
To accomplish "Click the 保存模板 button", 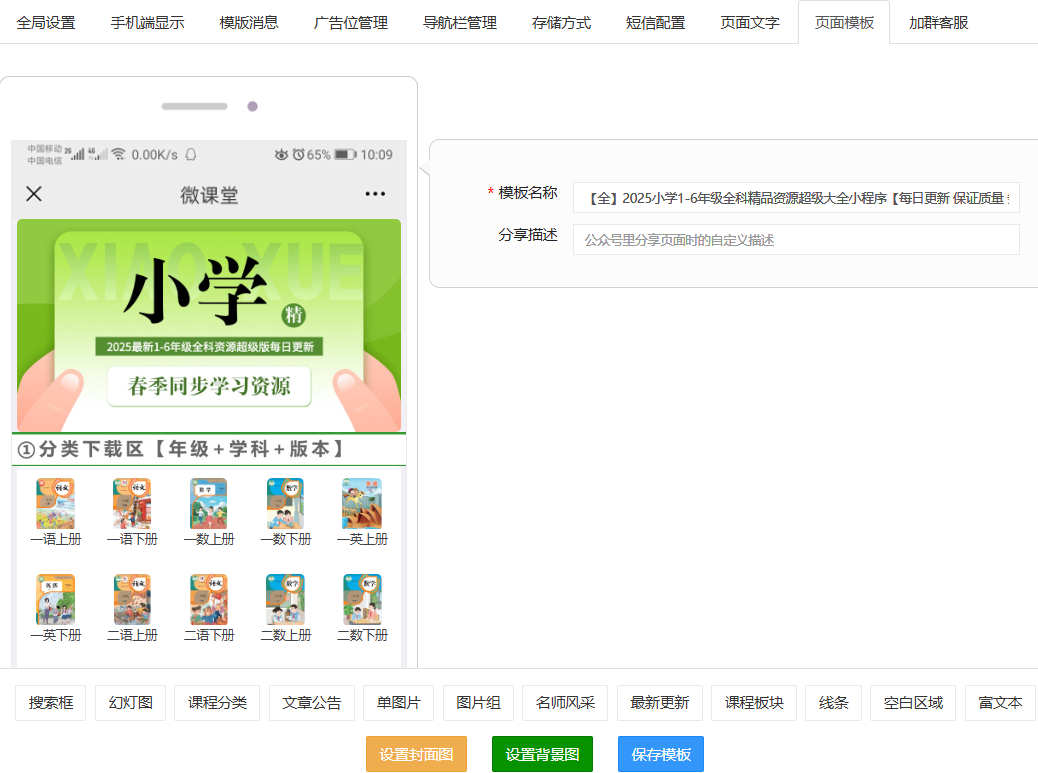I will click(x=660, y=754).
